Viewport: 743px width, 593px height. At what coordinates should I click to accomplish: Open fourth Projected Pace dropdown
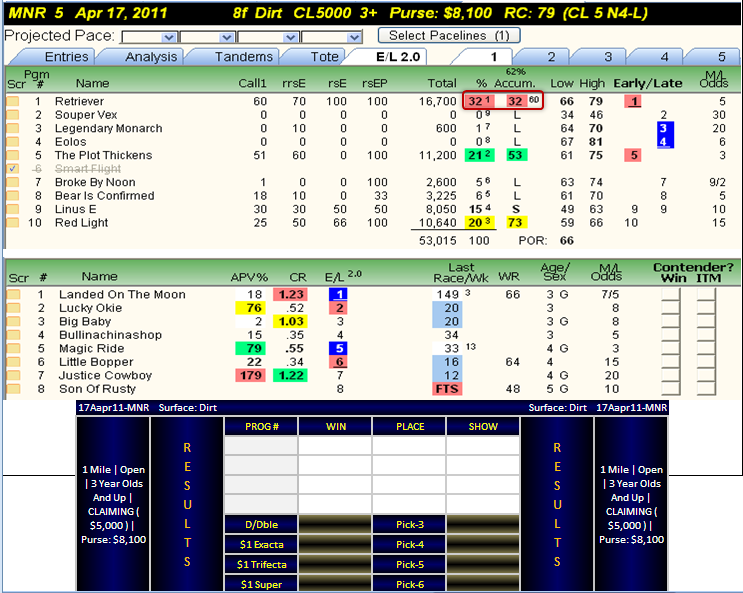click(331, 37)
